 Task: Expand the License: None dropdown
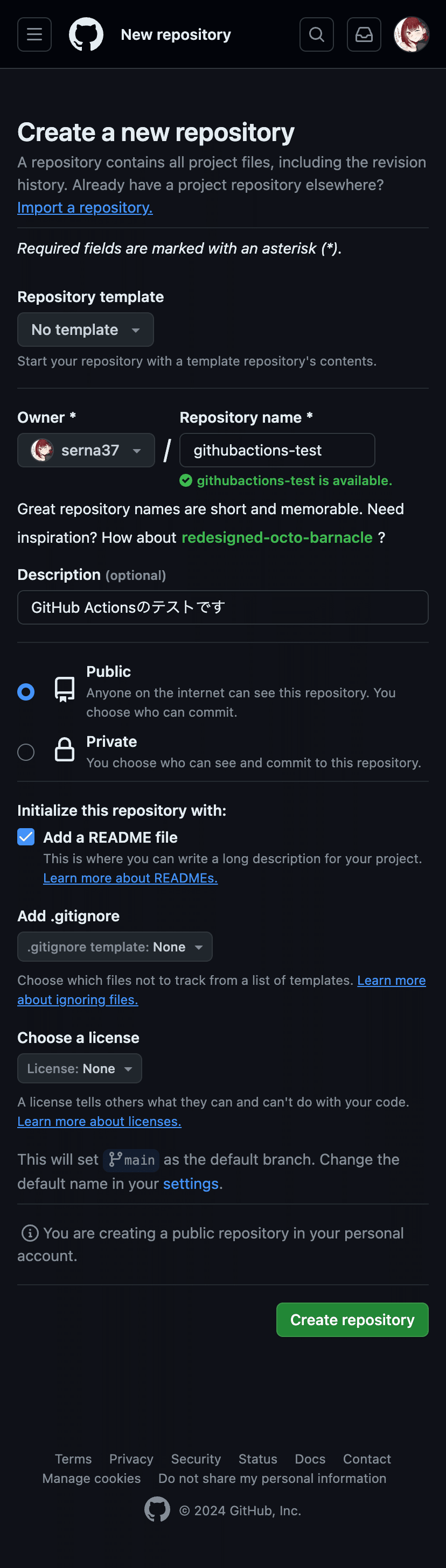(79, 1068)
